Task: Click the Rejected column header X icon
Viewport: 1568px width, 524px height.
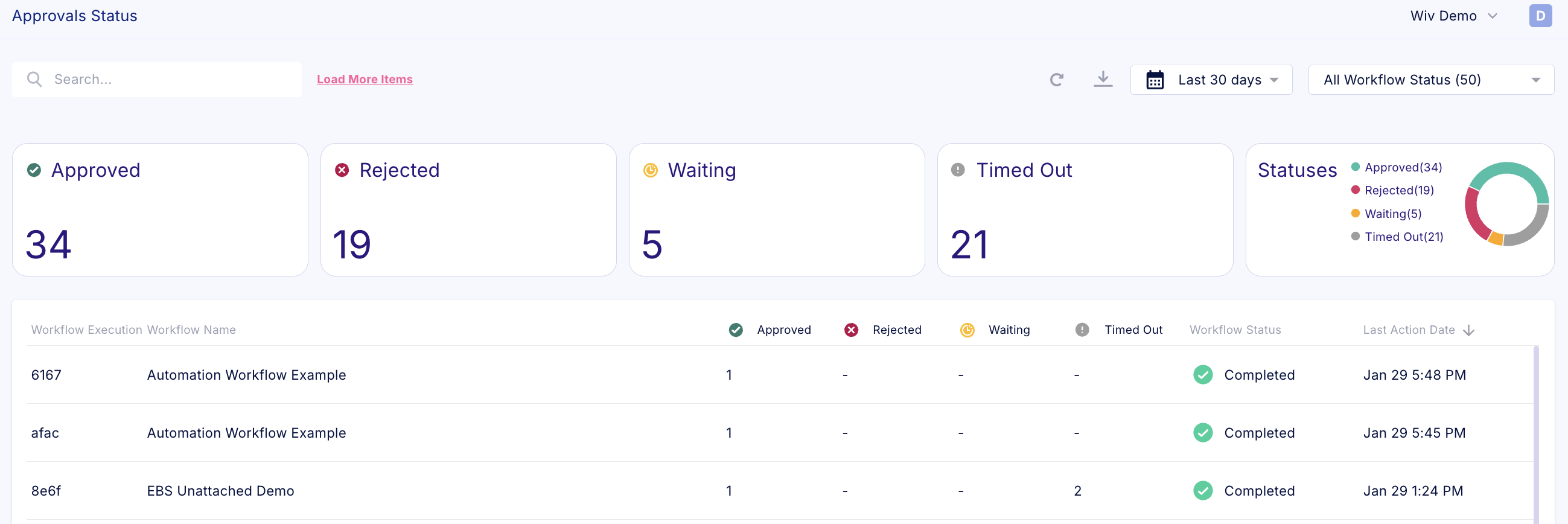Action: click(x=851, y=330)
